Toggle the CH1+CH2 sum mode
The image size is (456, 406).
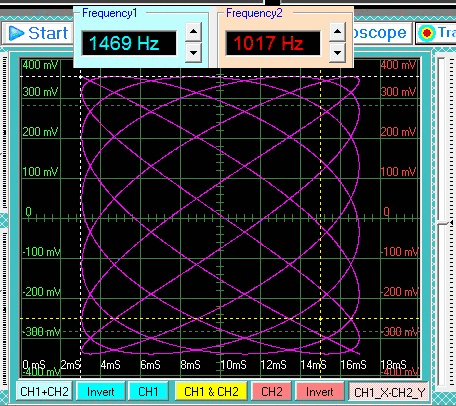click(44, 391)
